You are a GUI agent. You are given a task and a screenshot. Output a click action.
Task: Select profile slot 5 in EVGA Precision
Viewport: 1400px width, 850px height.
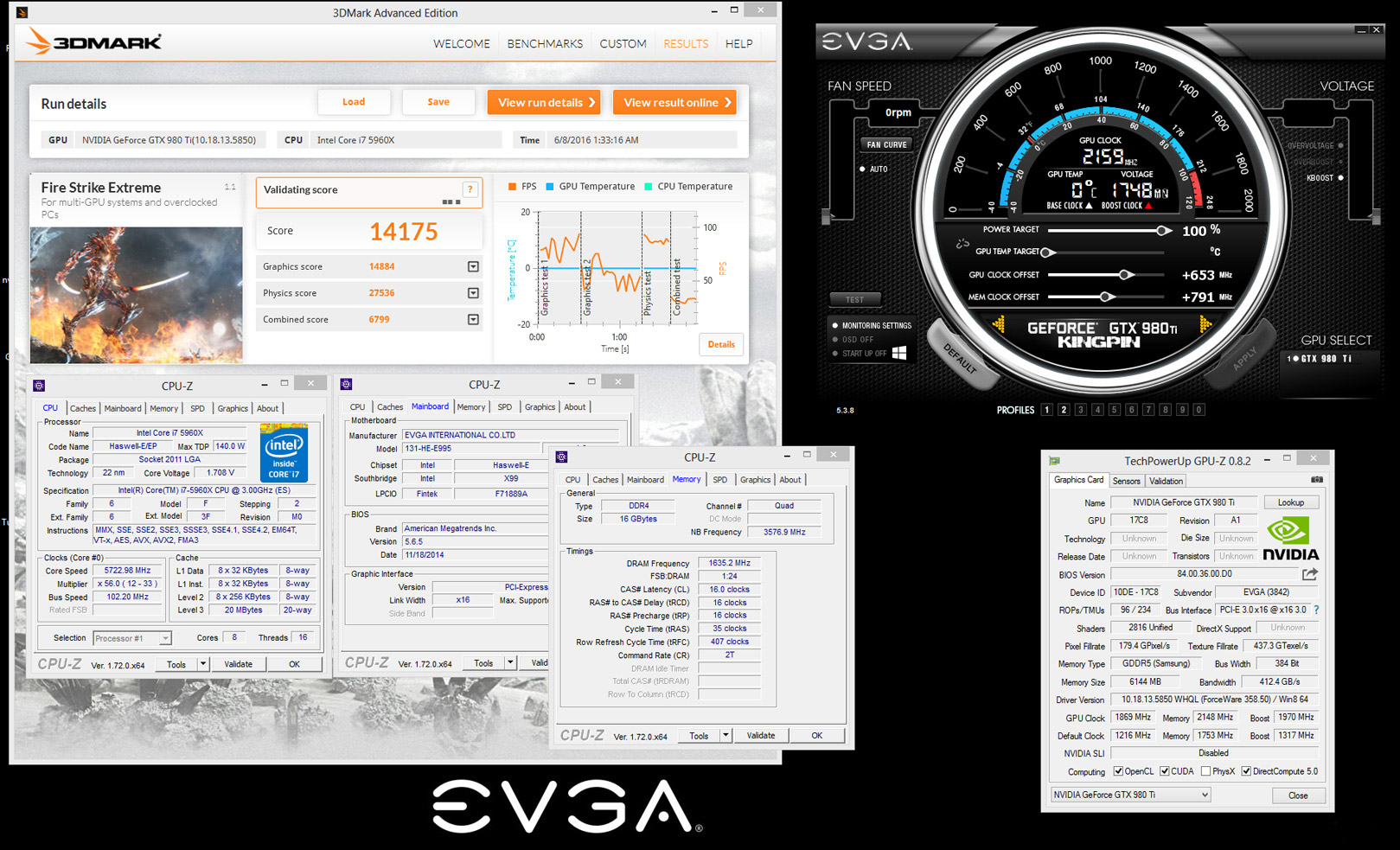coord(1115,410)
